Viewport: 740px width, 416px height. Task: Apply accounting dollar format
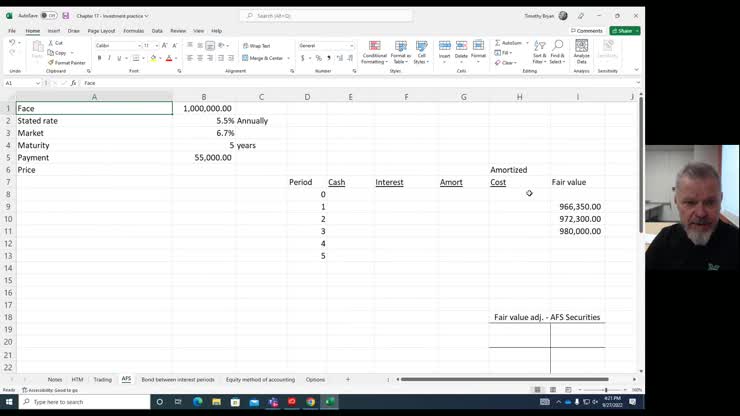coord(303,58)
